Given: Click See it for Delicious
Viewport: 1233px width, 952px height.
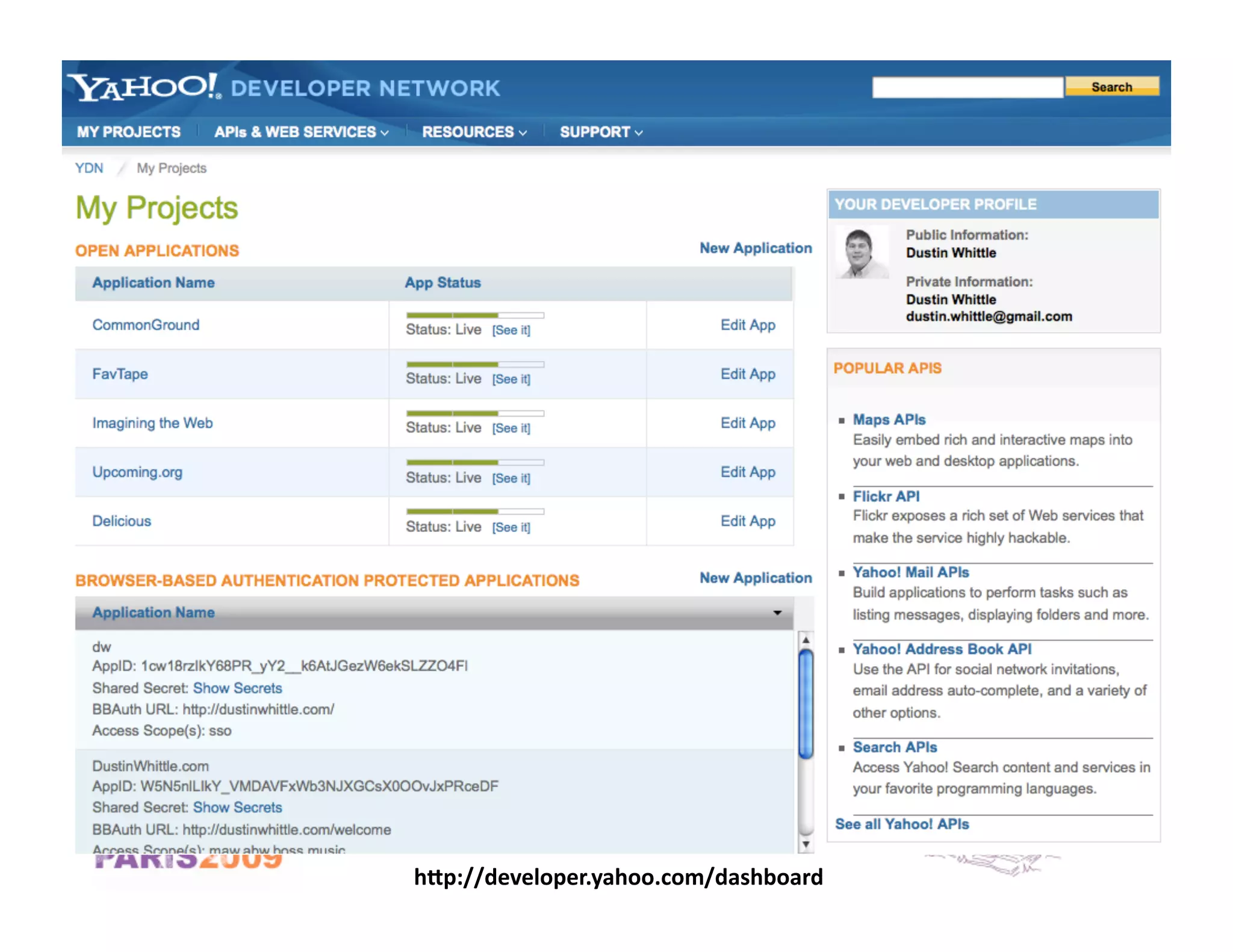Looking at the screenshot, I should click(x=511, y=527).
